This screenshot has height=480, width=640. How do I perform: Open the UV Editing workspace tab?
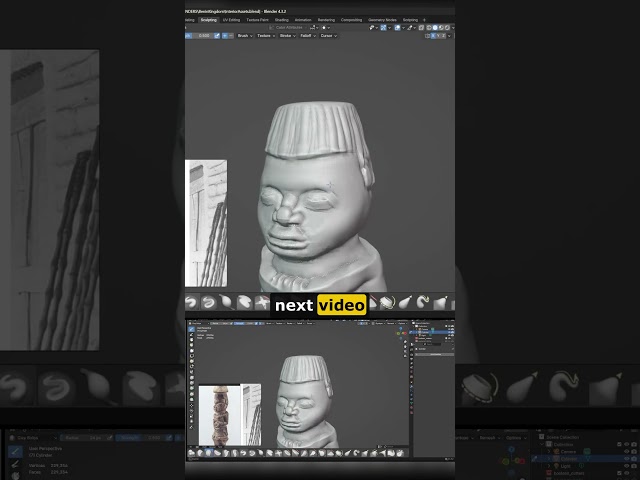click(x=231, y=20)
